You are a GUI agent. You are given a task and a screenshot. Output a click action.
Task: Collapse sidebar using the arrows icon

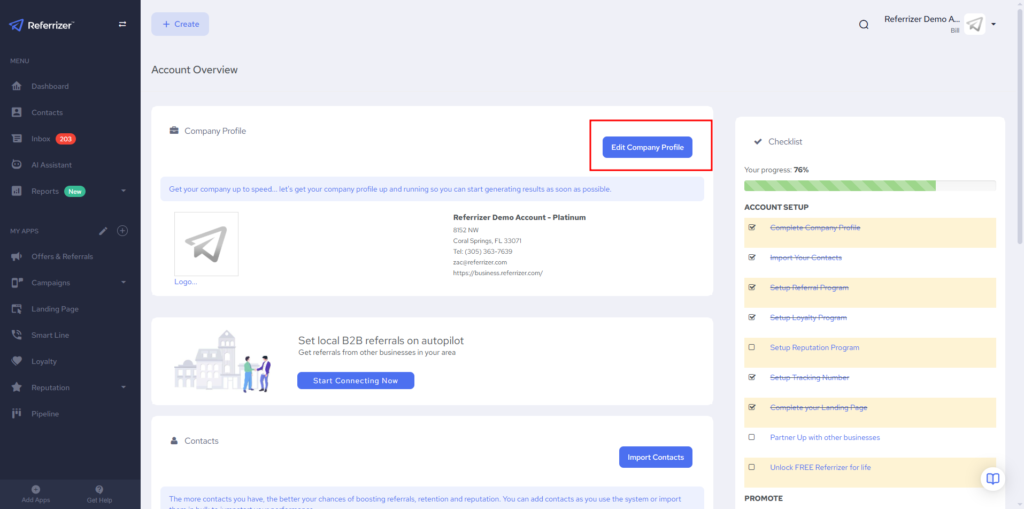point(122,24)
